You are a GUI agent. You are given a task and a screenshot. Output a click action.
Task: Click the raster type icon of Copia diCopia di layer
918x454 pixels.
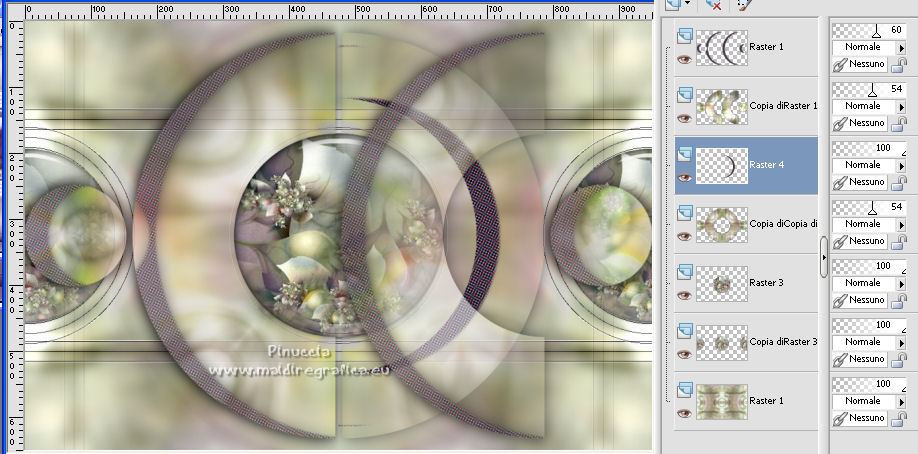click(684, 214)
